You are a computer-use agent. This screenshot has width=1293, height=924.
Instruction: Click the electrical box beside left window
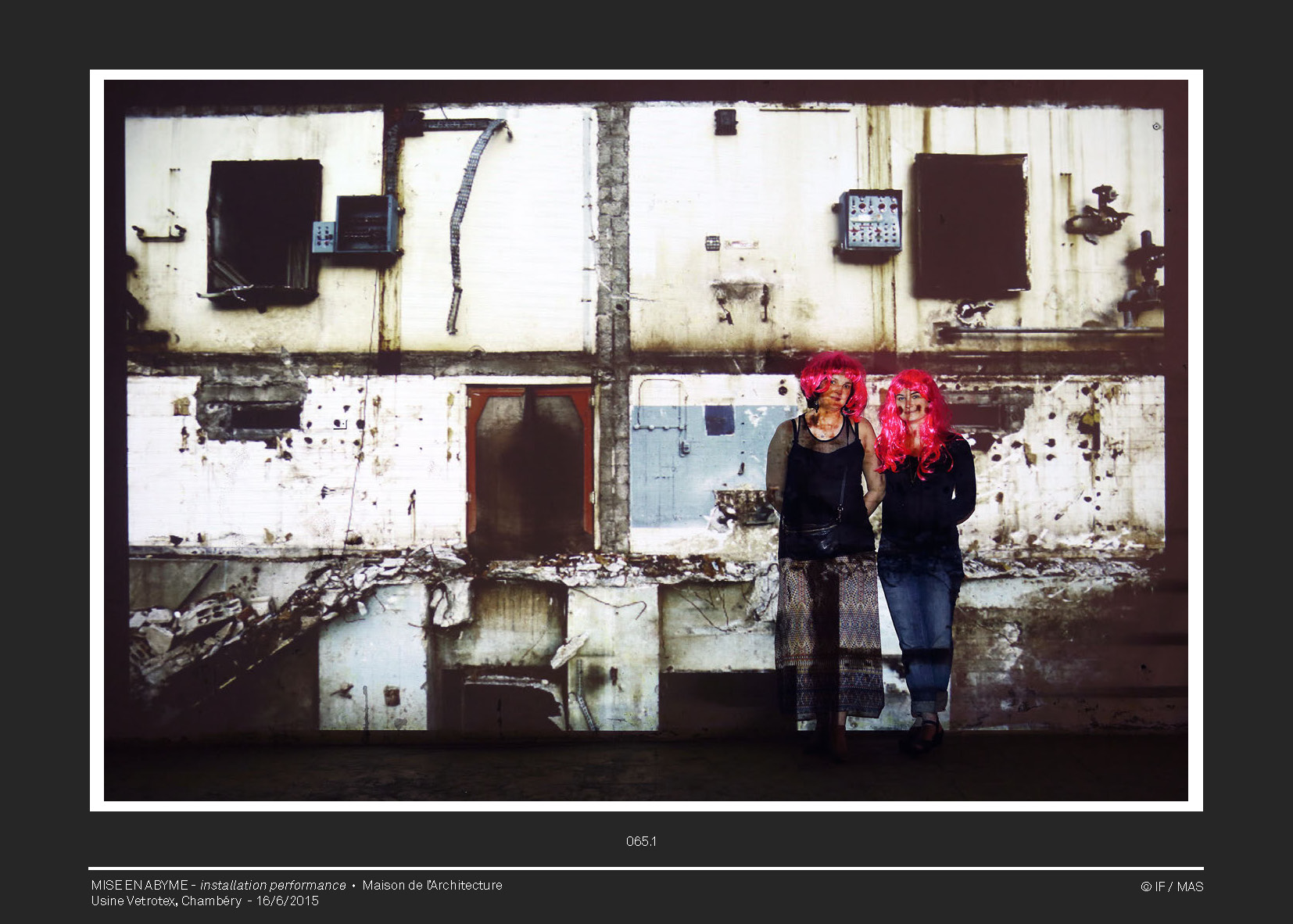(366, 224)
